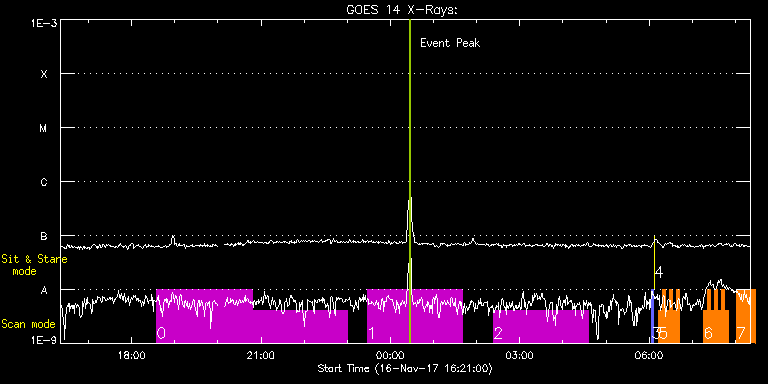Click the 'M' flare class label
Image resolution: width=768 pixels, height=384 pixels.
point(44,128)
